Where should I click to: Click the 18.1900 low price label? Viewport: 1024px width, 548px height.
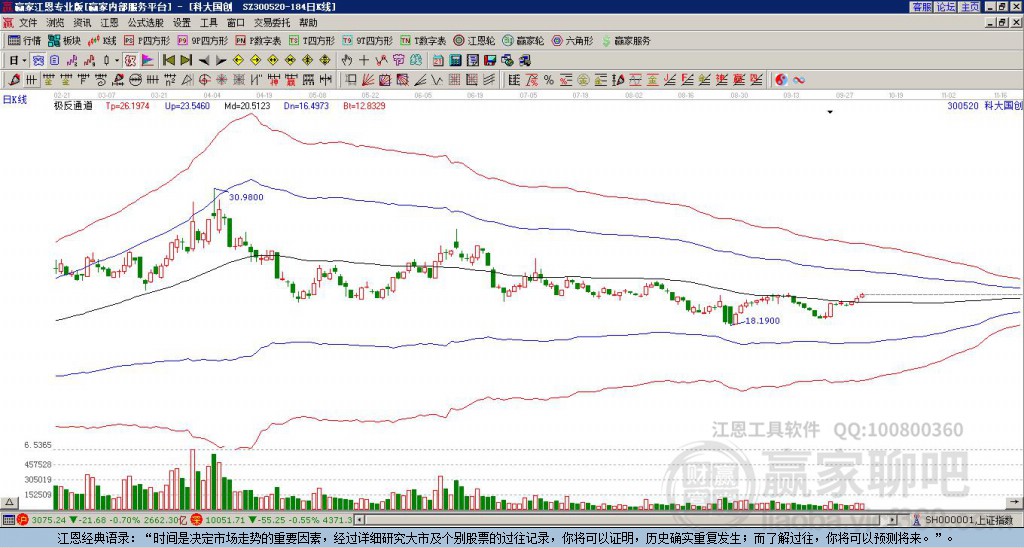point(762,321)
